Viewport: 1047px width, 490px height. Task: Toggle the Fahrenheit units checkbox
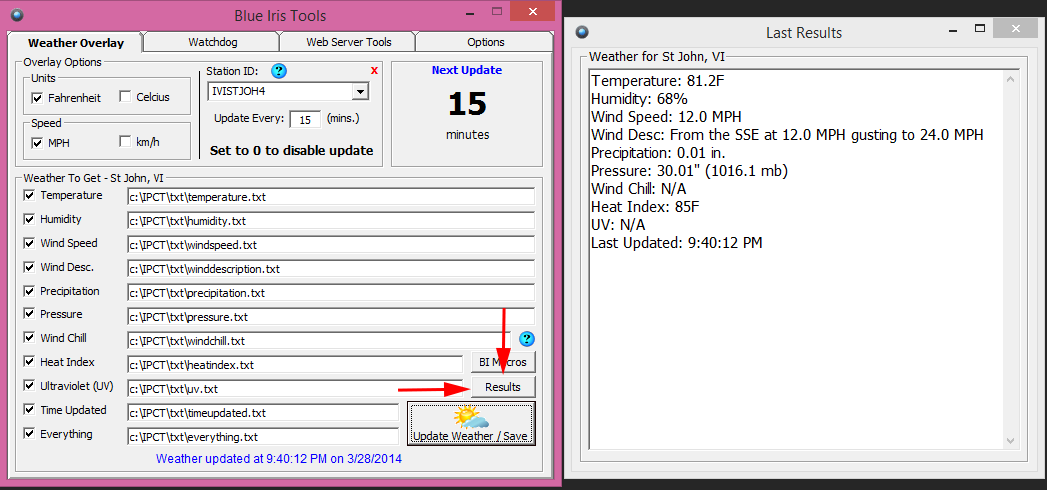37,98
